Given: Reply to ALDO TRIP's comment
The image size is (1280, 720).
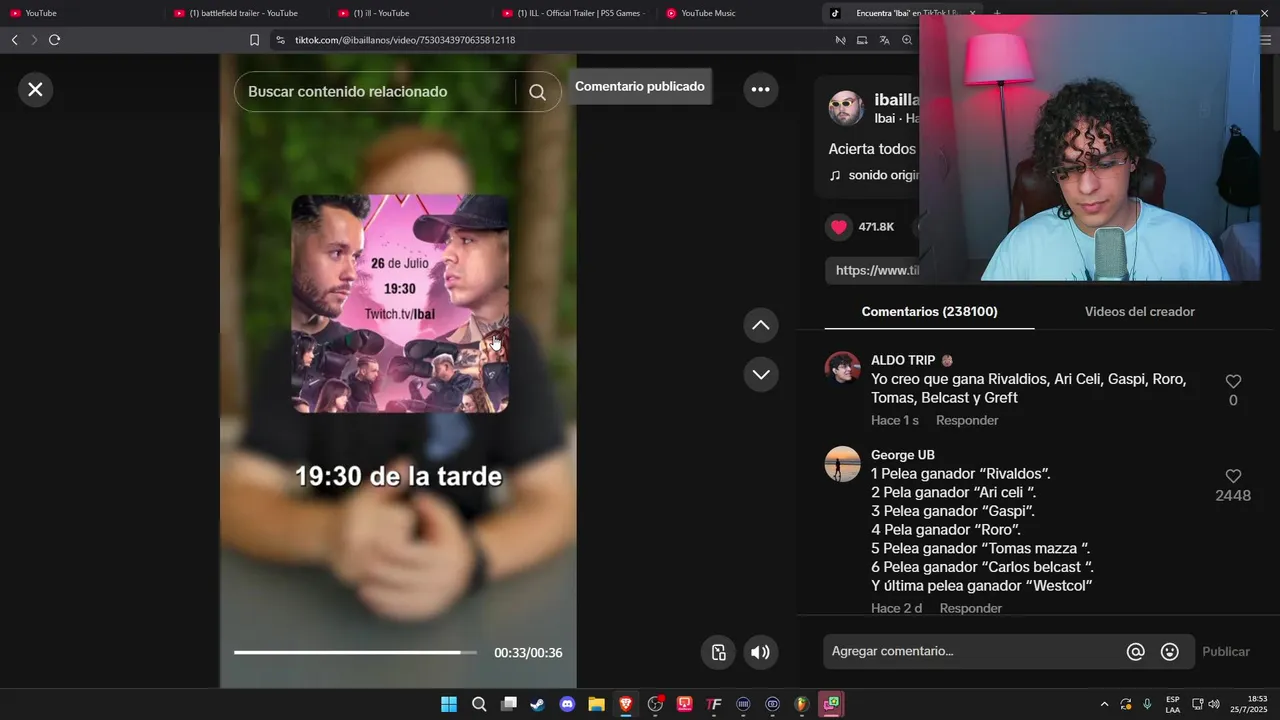Looking at the screenshot, I should point(967,421).
